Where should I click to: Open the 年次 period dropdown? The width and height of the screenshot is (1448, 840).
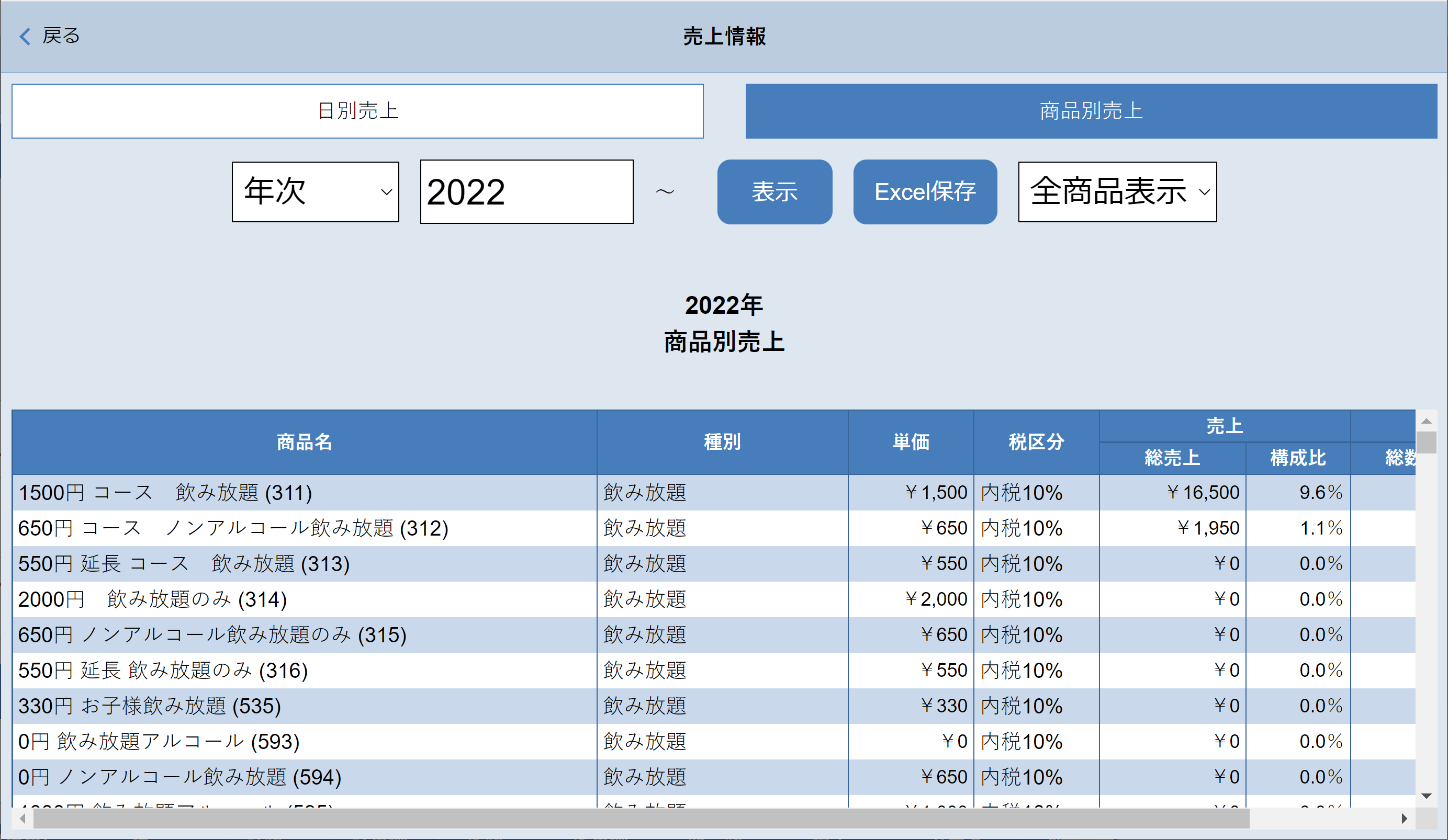(x=315, y=192)
